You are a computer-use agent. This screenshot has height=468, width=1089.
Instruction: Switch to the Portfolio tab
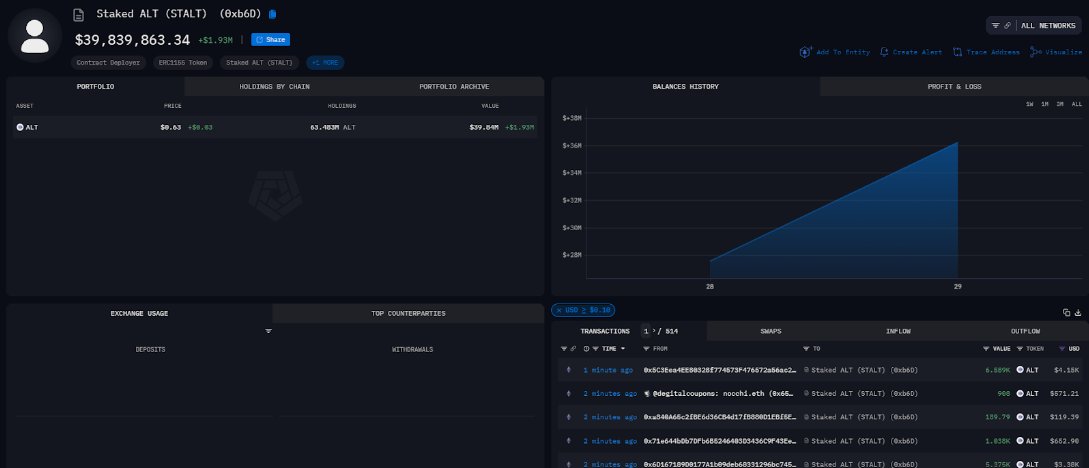96,87
